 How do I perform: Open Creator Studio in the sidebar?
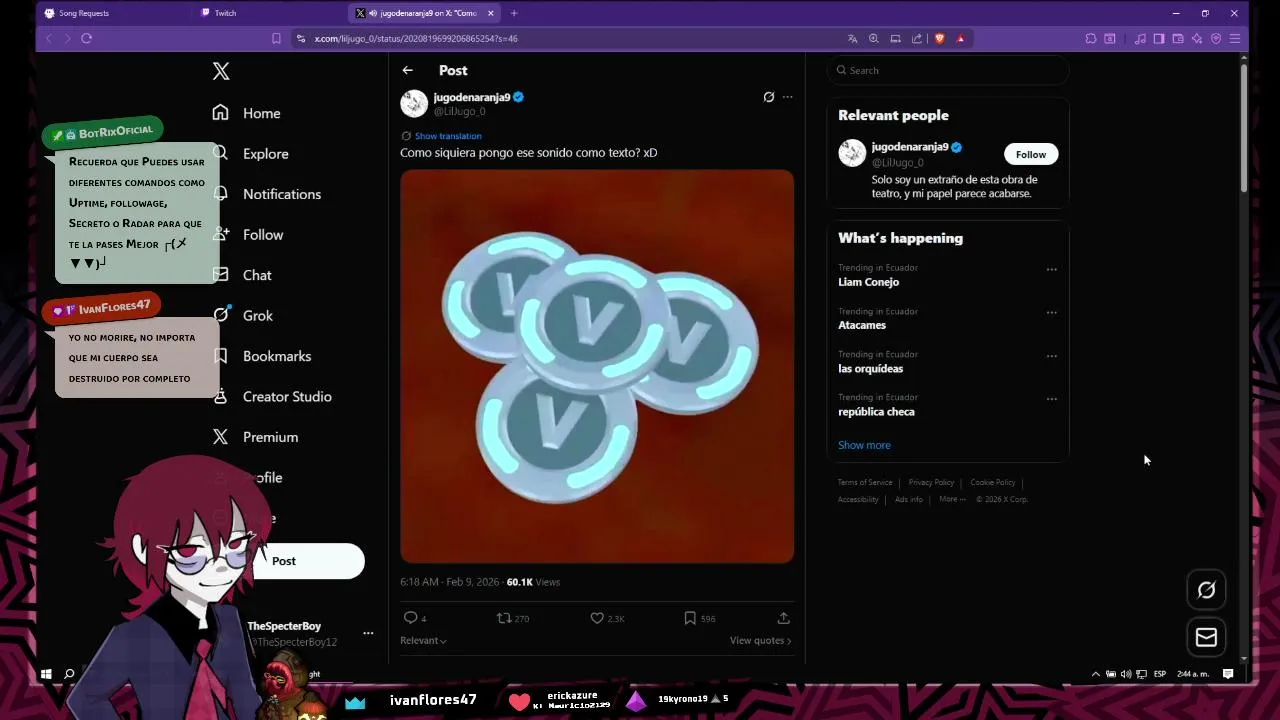coord(287,397)
